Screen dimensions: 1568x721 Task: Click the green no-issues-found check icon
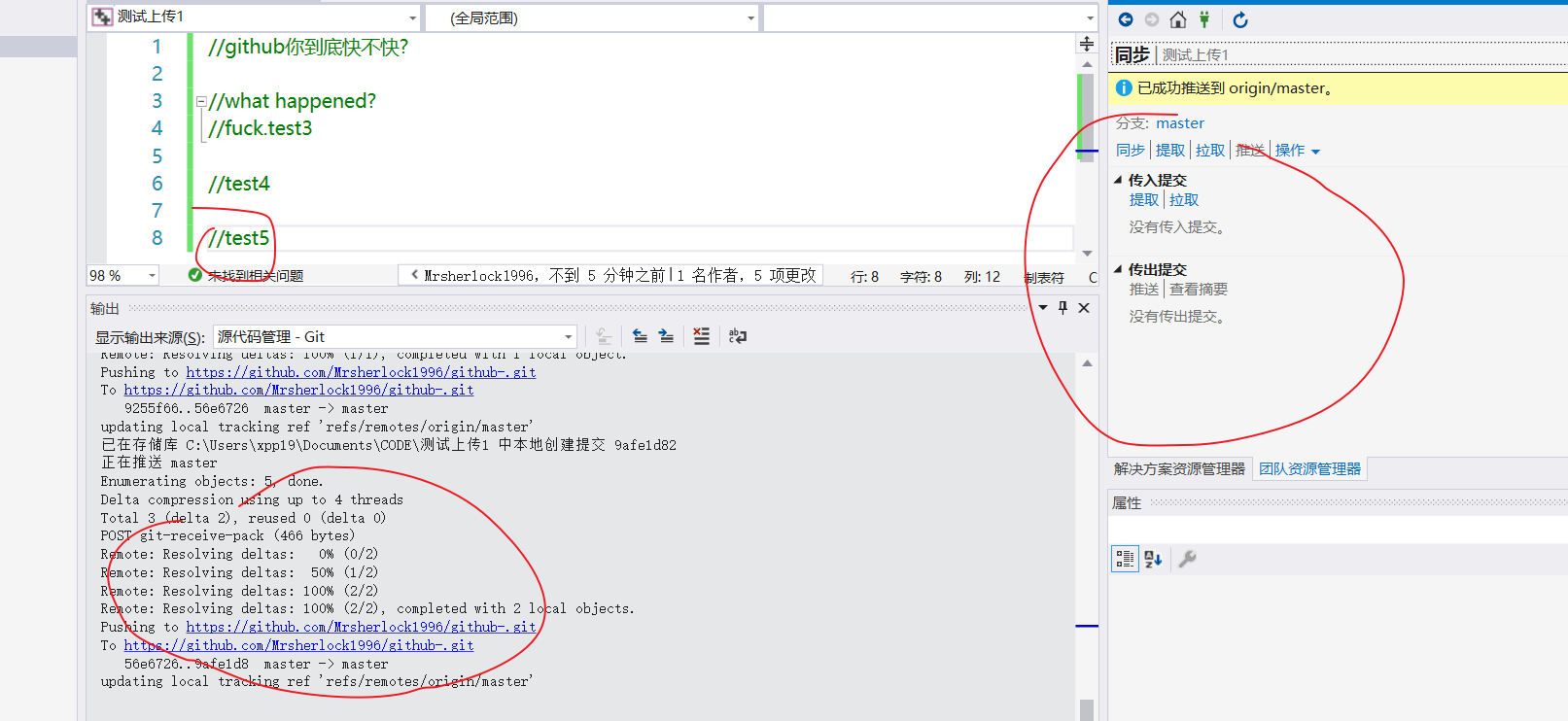(194, 275)
